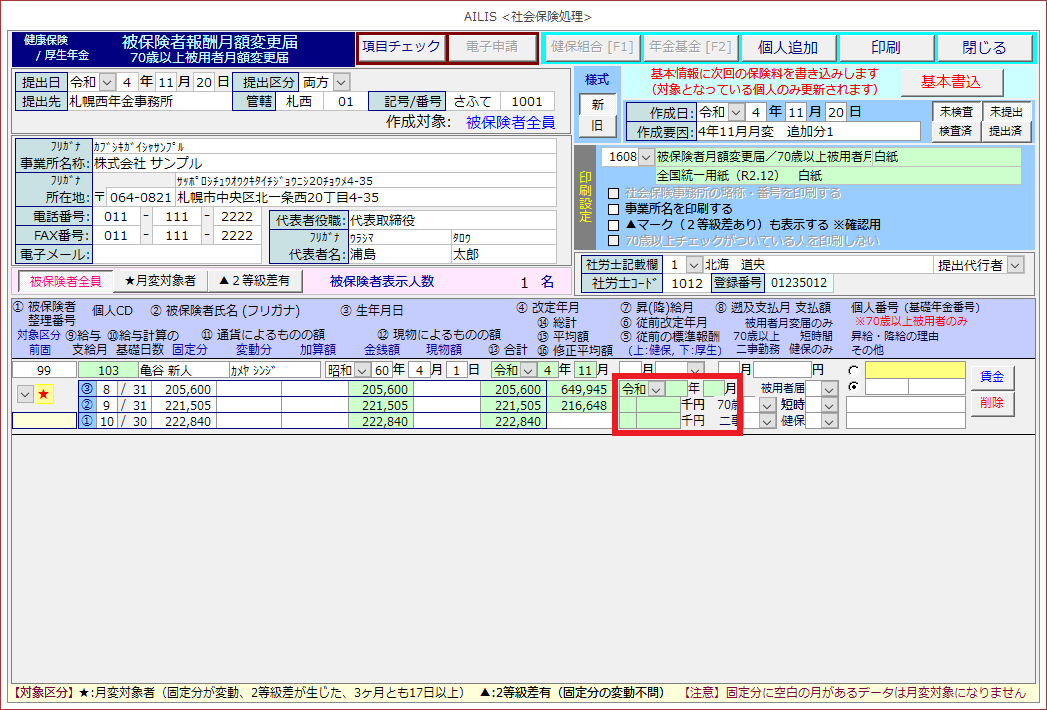The image size is (1047, 710).
Task: Select the 旧 form style button
Action: click(x=598, y=127)
